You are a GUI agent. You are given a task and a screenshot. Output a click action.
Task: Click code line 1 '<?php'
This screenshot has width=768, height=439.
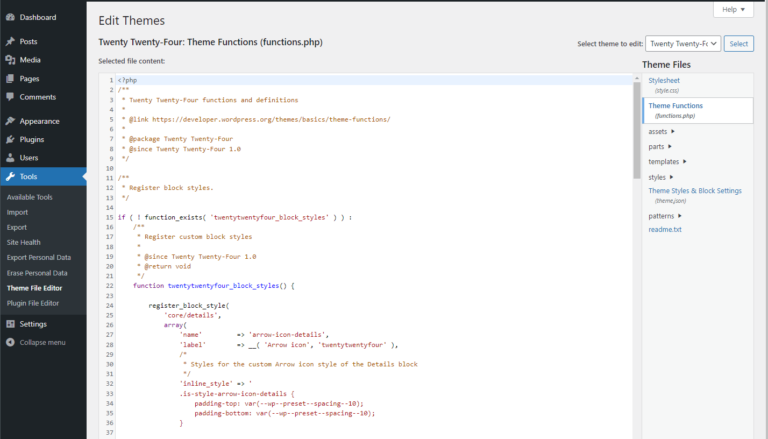(x=127, y=80)
